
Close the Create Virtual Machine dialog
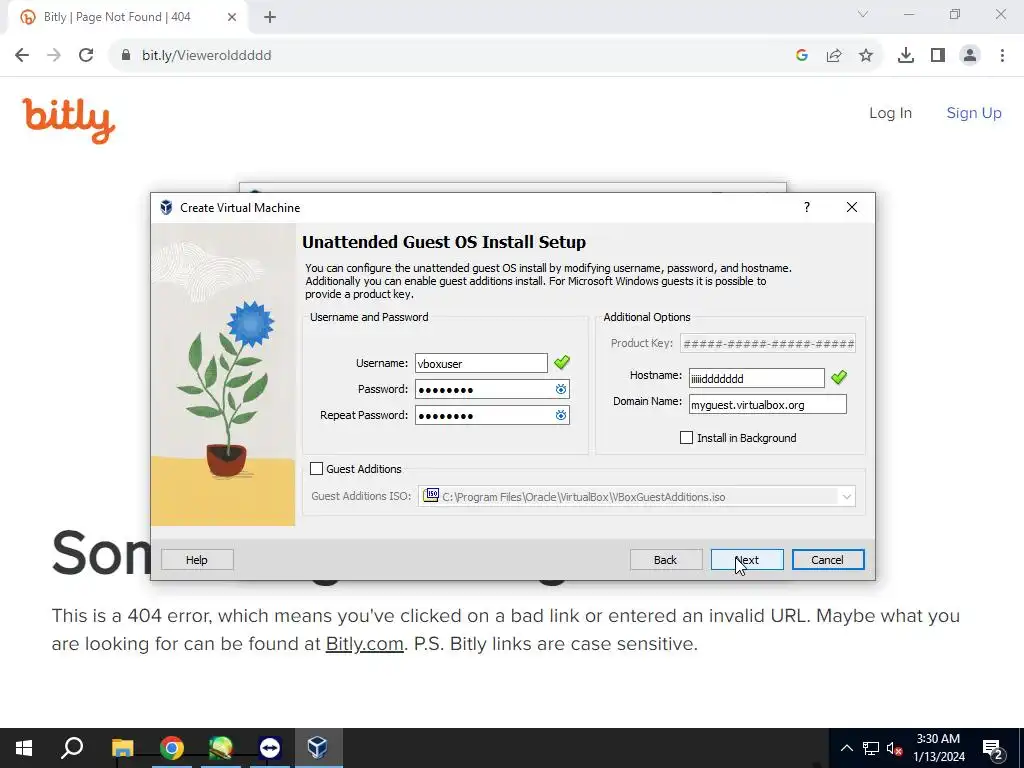(x=852, y=207)
